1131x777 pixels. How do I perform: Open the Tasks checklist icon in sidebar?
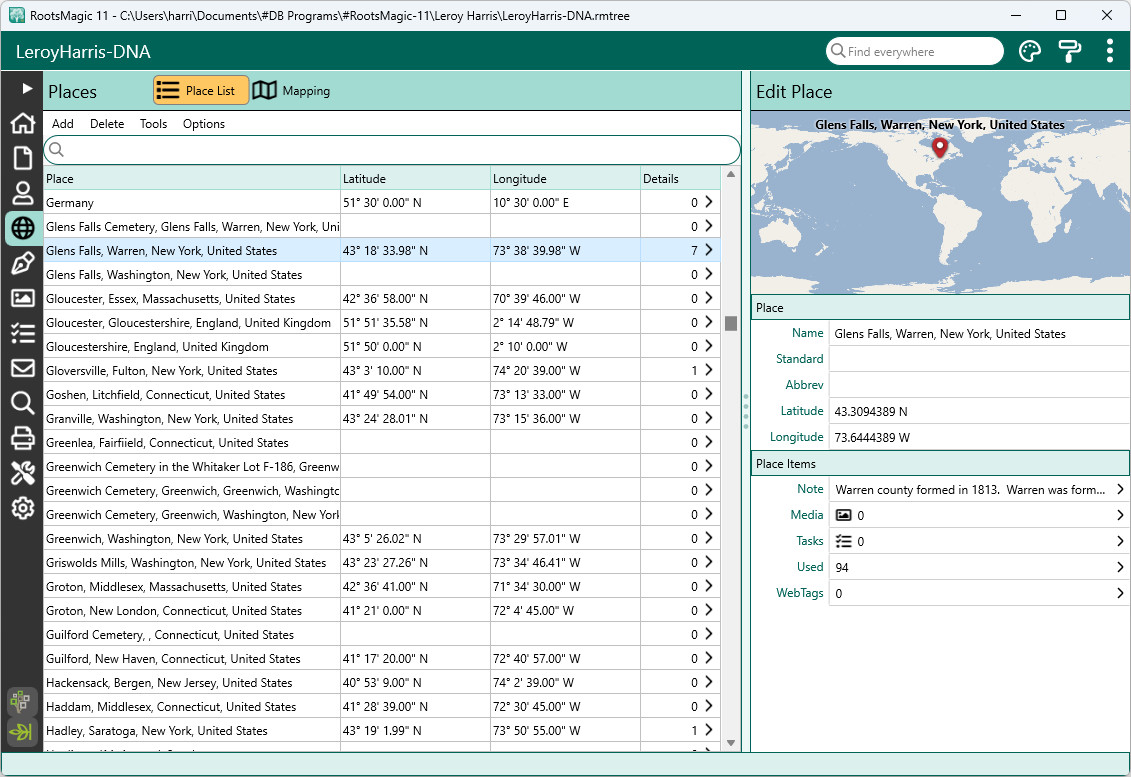point(22,333)
